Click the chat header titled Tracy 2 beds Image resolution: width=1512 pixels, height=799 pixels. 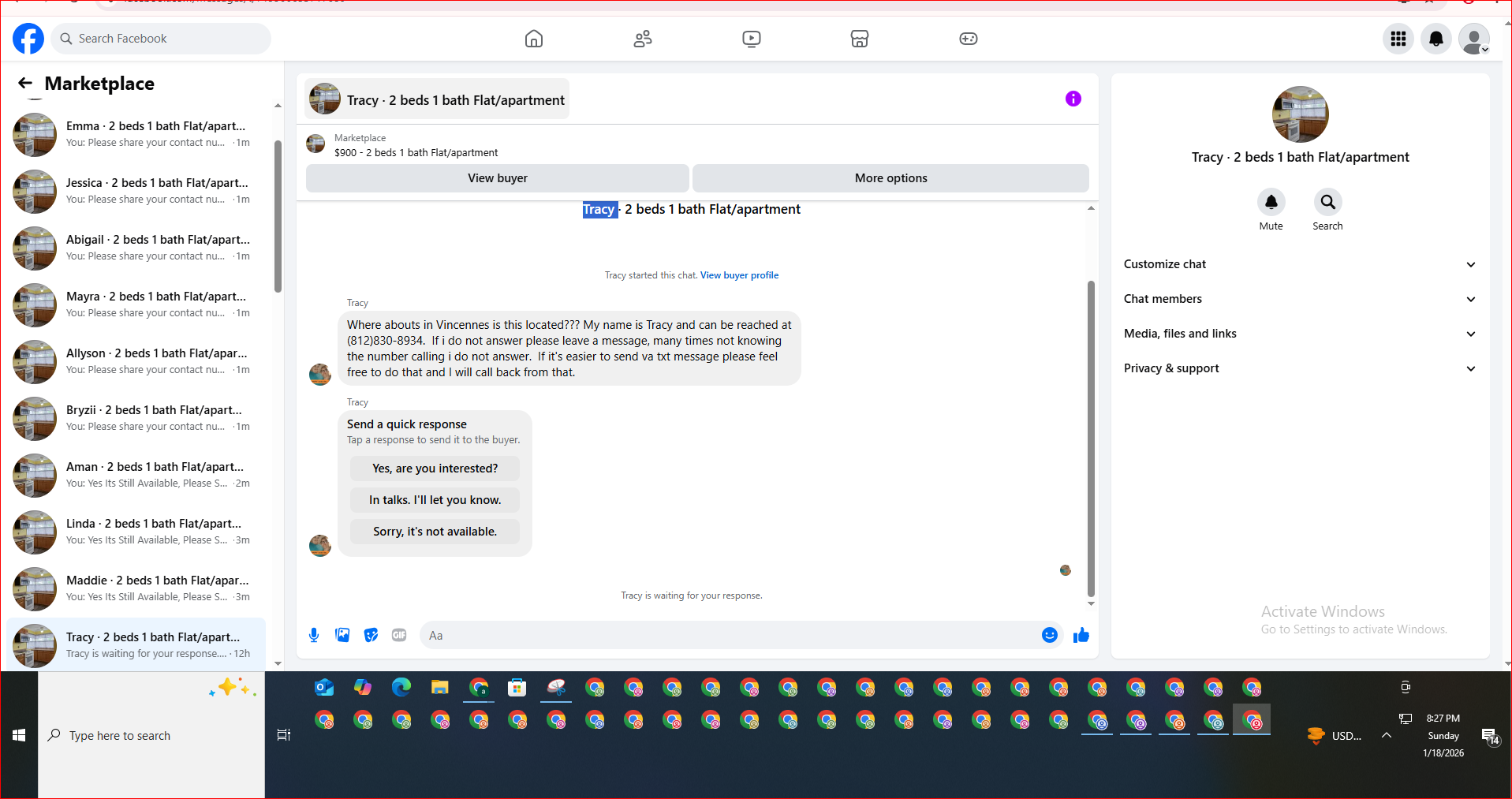437,99
